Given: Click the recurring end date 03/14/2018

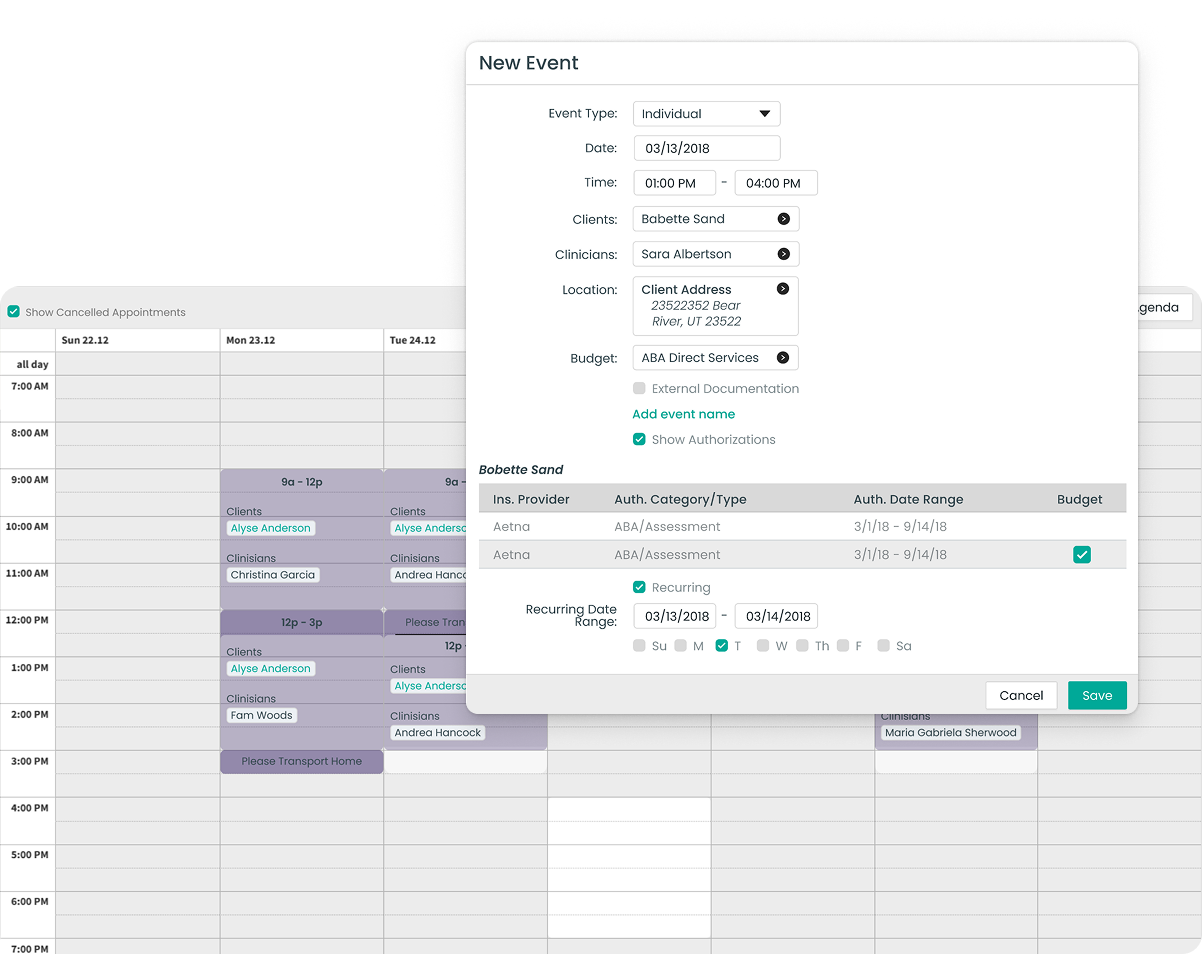Looking at the screenshot, I should pyautogui.click(x=776, y=616).
